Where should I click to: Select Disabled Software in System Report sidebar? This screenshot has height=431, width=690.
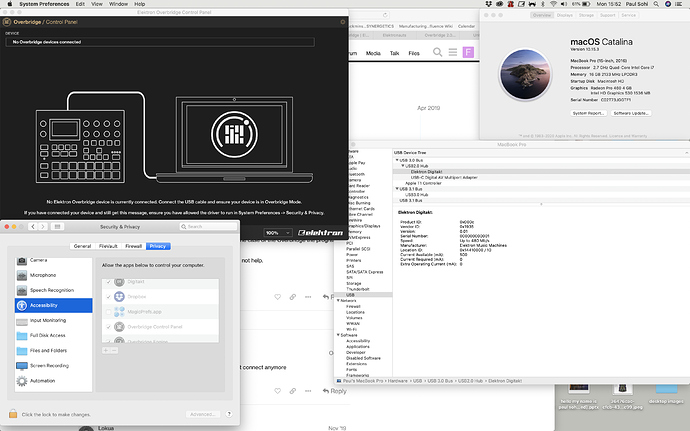[363, 358]
